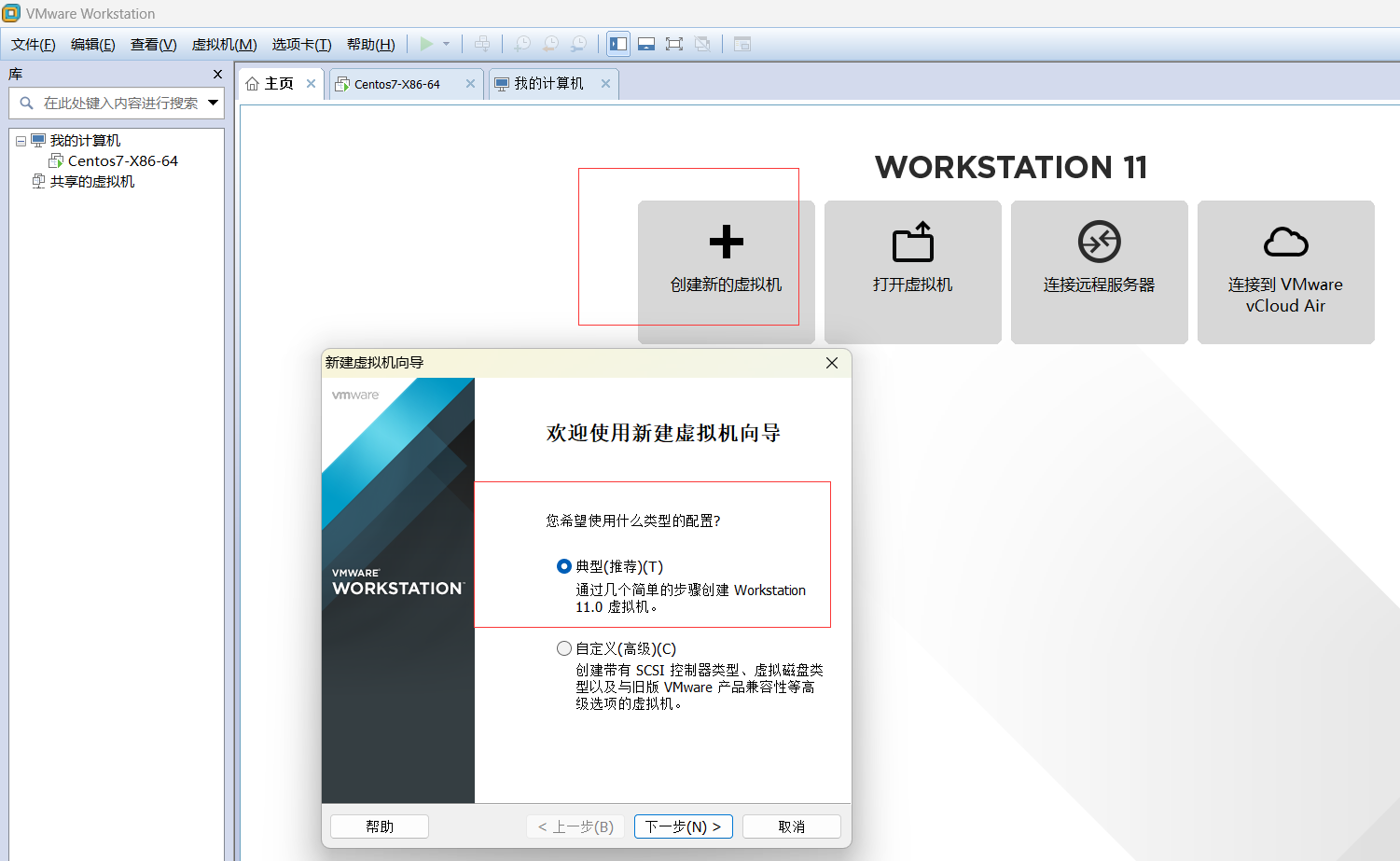Screen dimensions: 1400x861
Task: Open the 文件(F) menu
Action: (34, 45)
